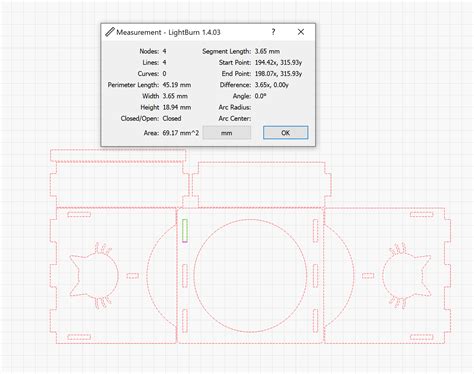
Task: Click the Perimeter Length value 45.19 mm
Action: (177, 85)
